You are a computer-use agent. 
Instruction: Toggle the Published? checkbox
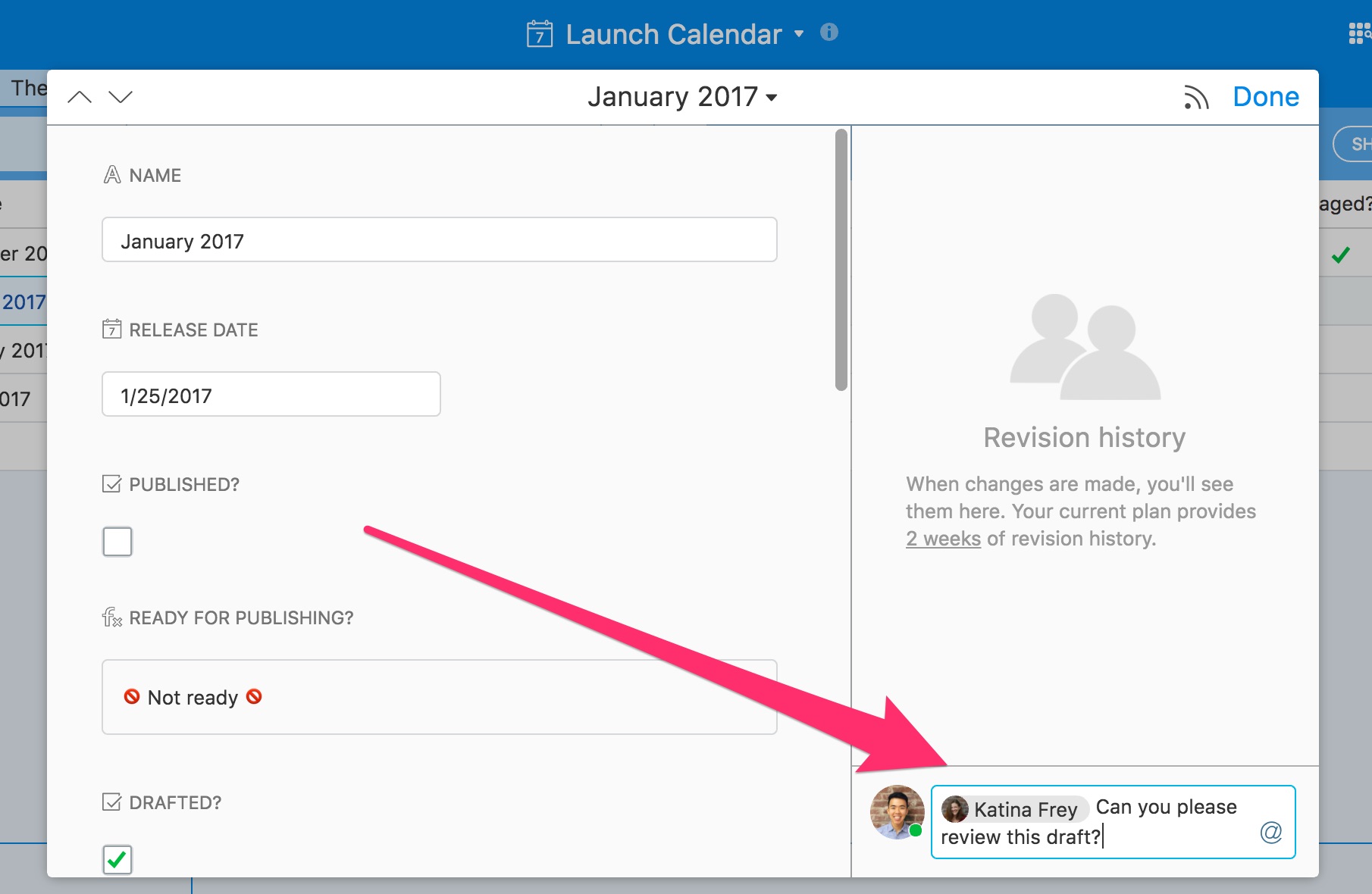point(117,542)
